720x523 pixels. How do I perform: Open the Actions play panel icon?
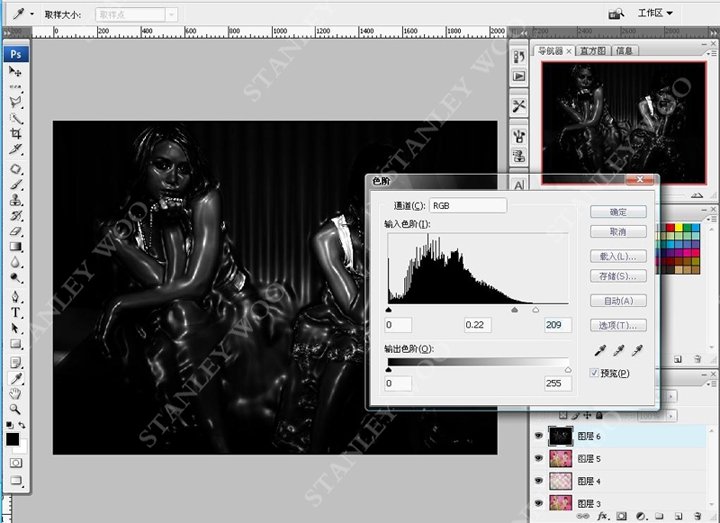click(519, 75)
